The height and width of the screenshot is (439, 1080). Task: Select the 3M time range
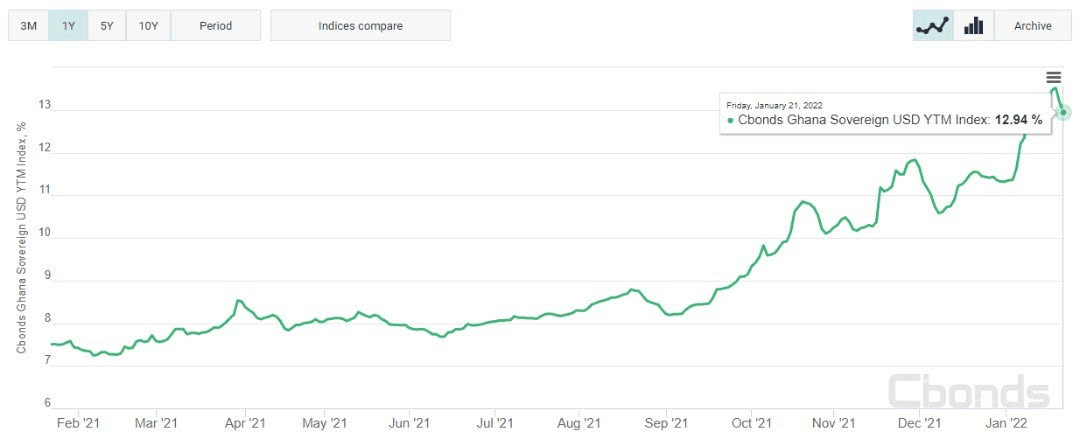[x=28, y=25]
